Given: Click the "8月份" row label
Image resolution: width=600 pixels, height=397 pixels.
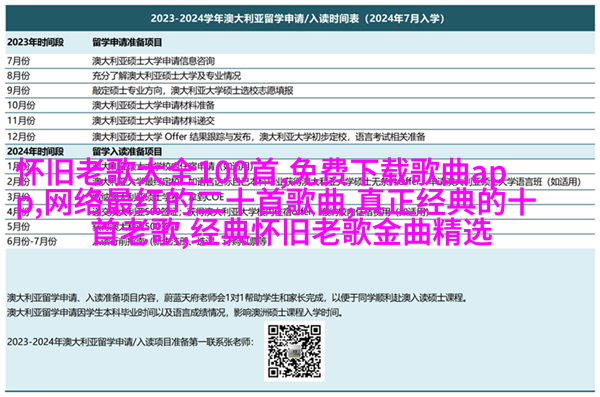Looking at the screenshot, I should [x=18, y=76].
